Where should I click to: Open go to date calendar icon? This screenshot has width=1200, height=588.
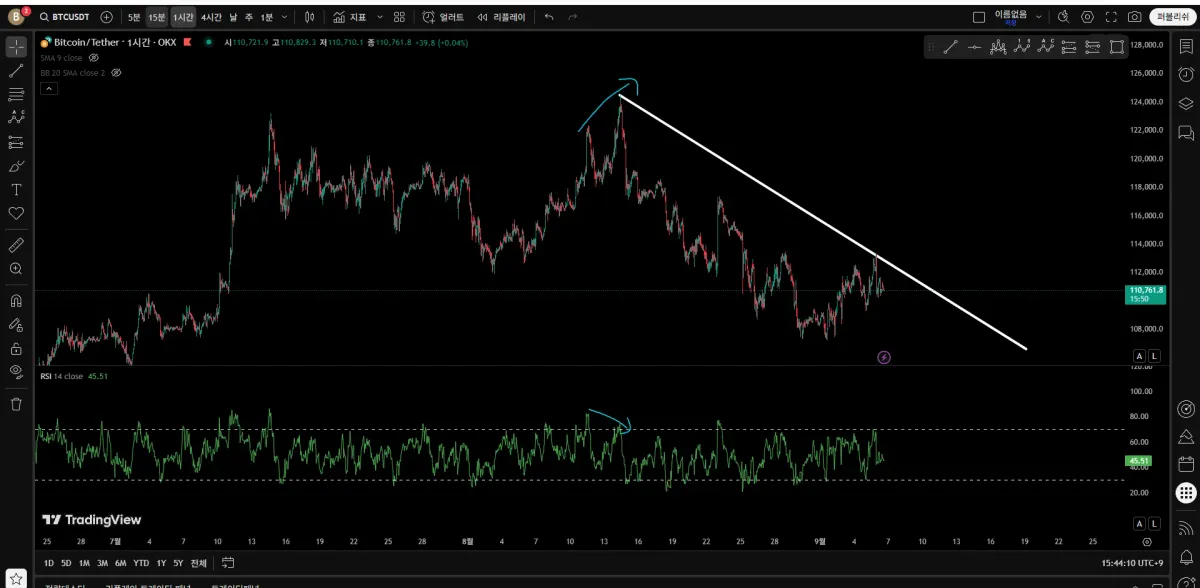pyautogui.click(x=228, y=563)
